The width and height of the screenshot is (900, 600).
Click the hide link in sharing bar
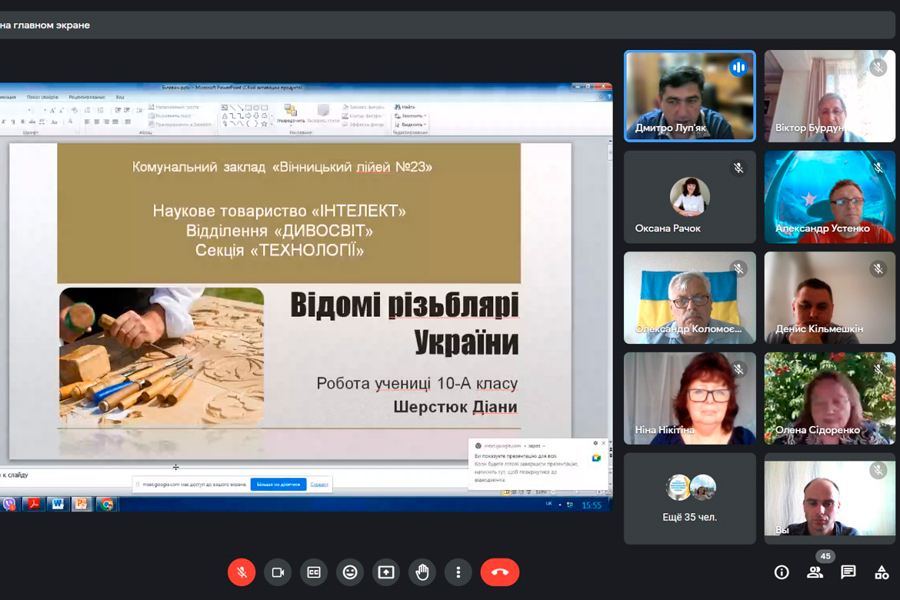(319, 484)
